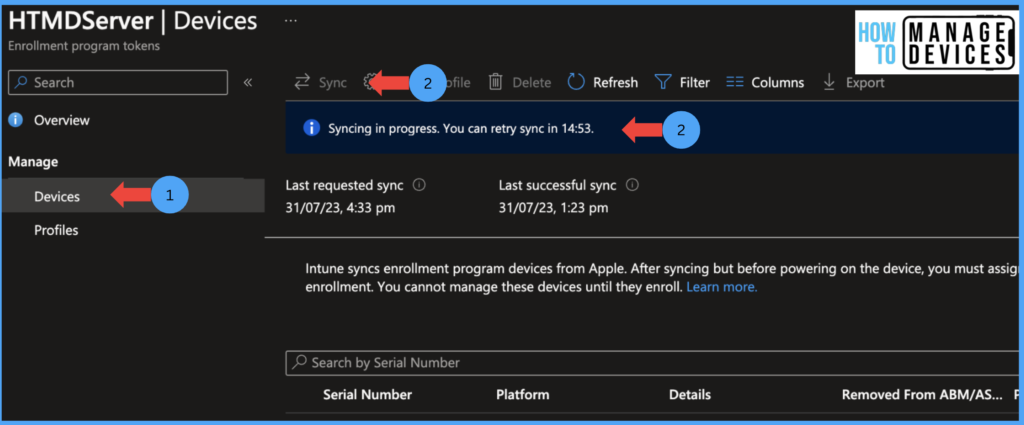Click the Sync arrows icon
Viewport: 1024px width, 425px height.
(x=302, y=83)
